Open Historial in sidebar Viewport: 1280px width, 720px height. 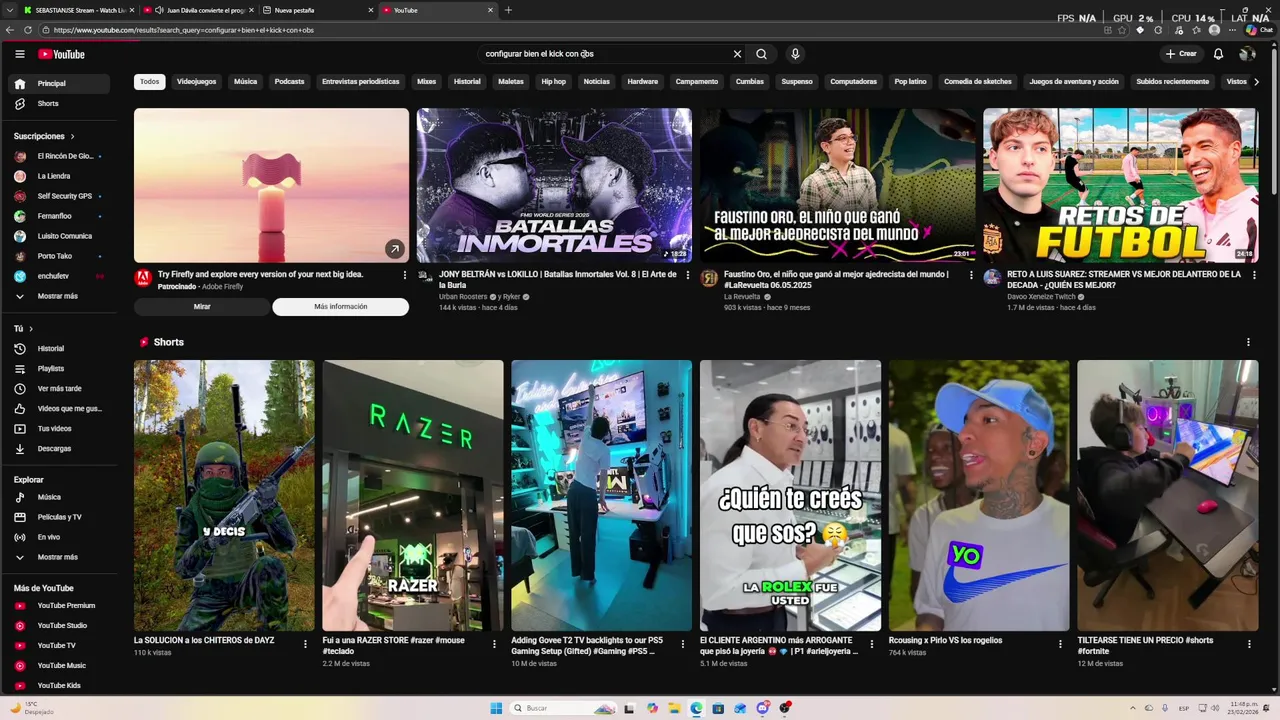61,349
